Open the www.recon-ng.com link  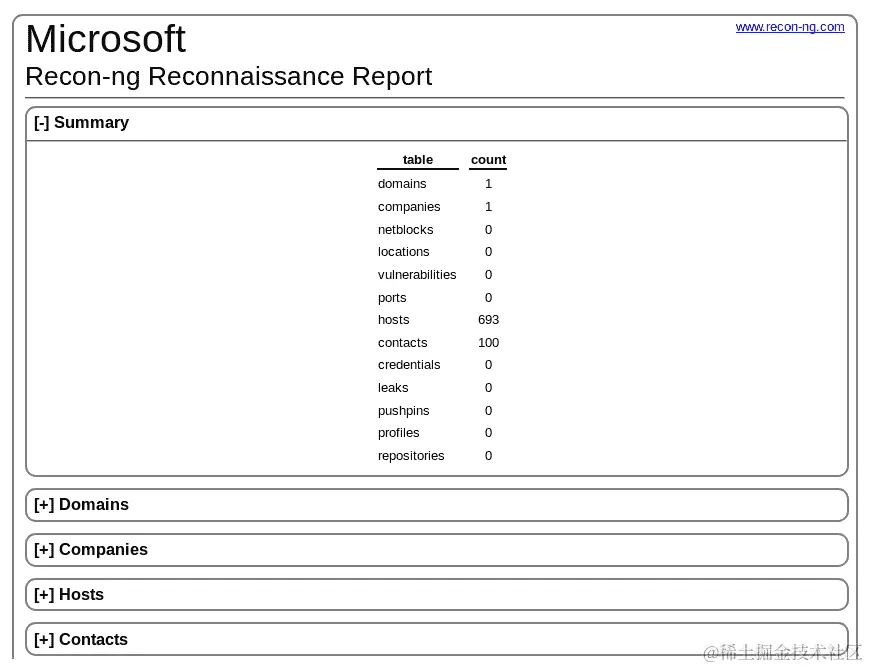(x=790, y=27)
